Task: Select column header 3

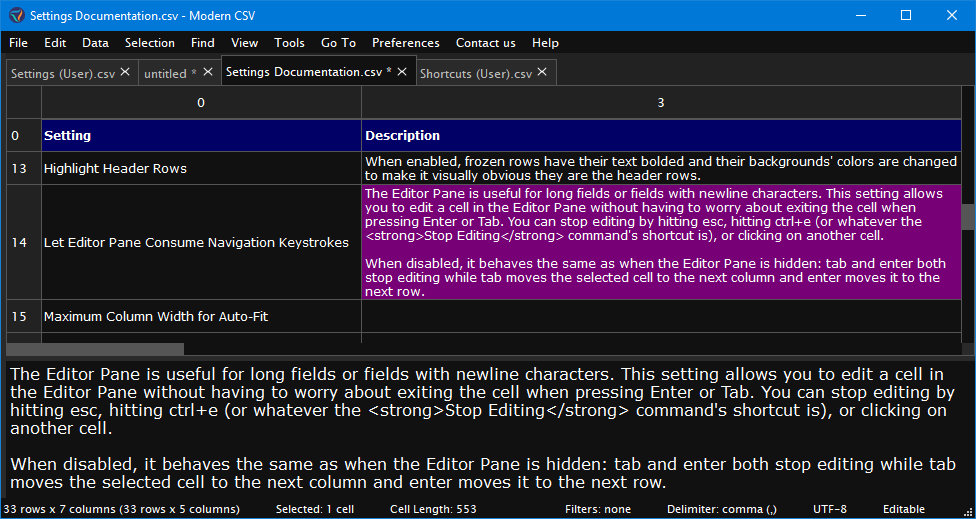Action: (x=661, y=103)
